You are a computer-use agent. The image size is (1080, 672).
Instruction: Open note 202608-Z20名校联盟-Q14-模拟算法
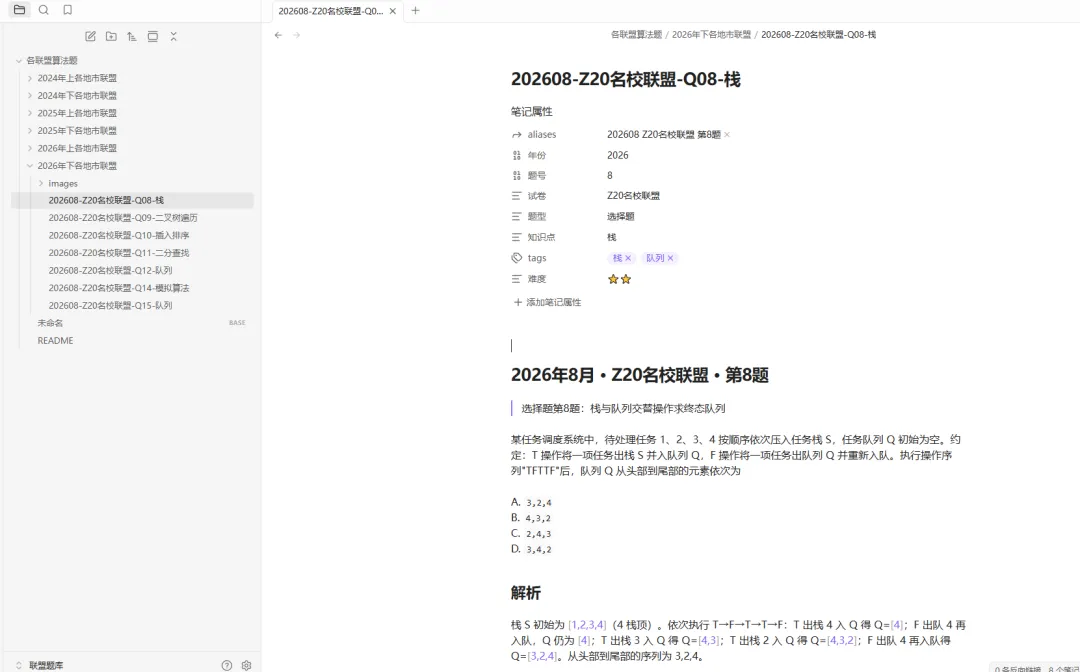pyautogui.click(x=118, y=288)
